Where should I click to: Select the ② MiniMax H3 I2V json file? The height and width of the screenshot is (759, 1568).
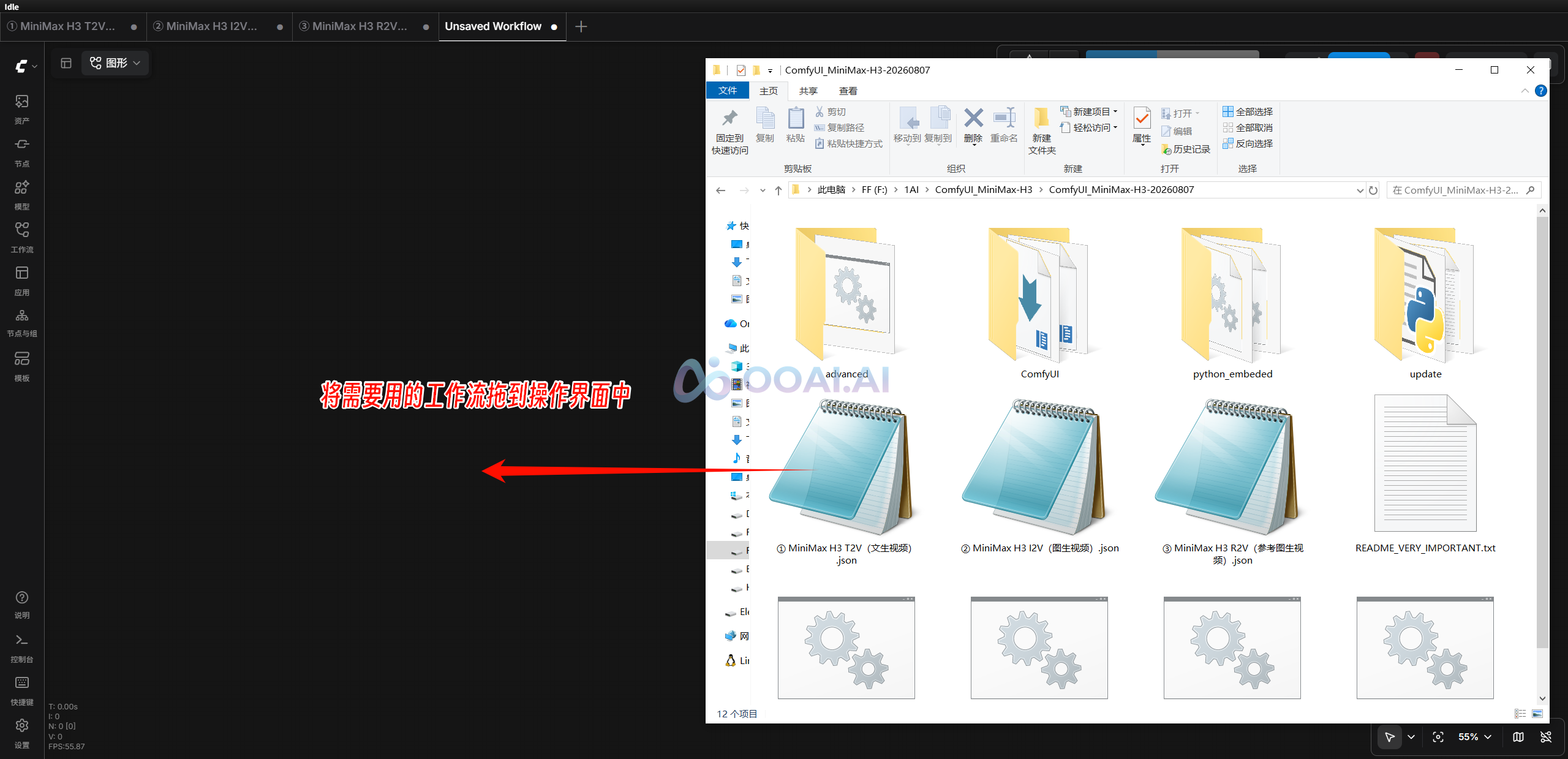point(1039,477)
